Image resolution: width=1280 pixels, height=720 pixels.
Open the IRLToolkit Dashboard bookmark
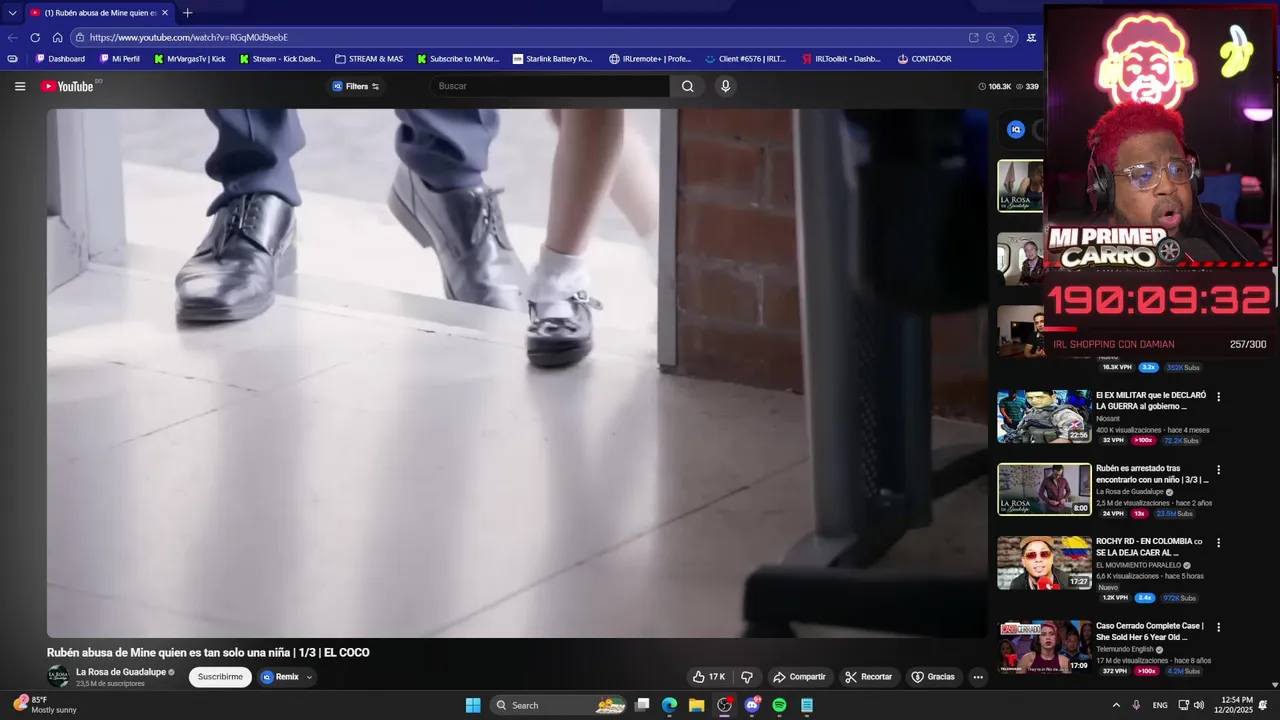[x=841, y=59]
